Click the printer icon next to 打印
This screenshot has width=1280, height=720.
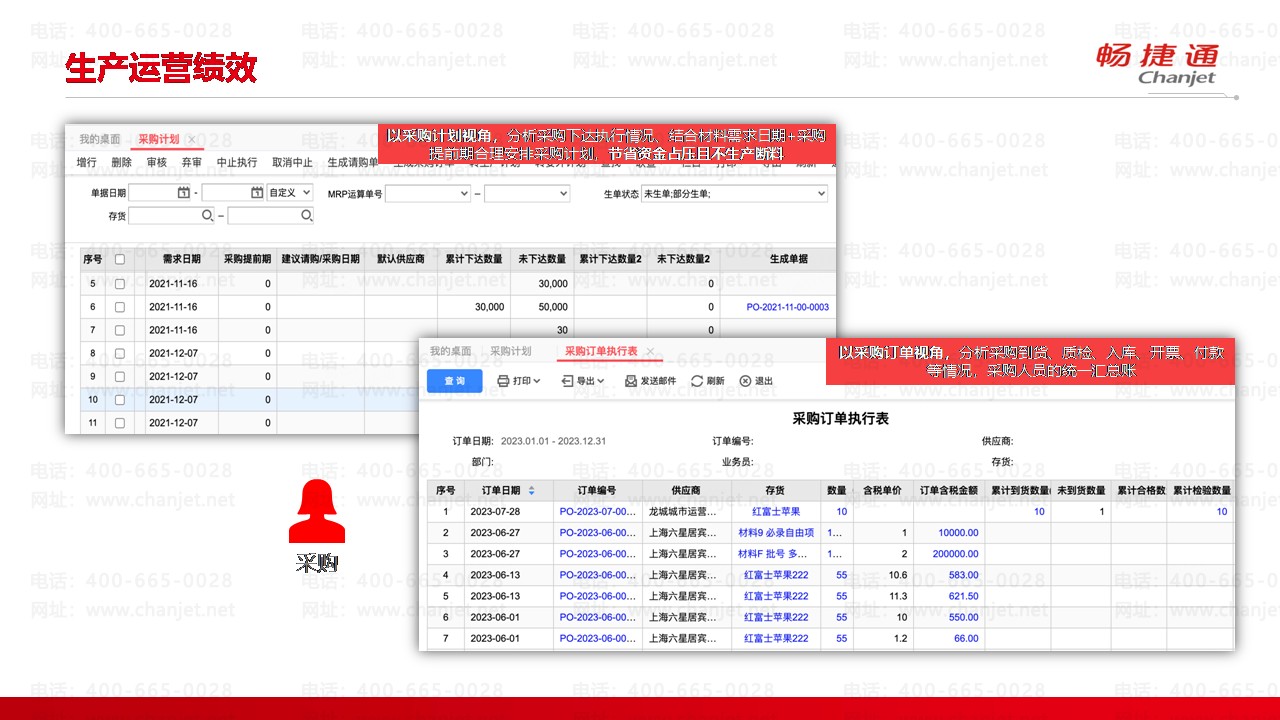point(503,381)
